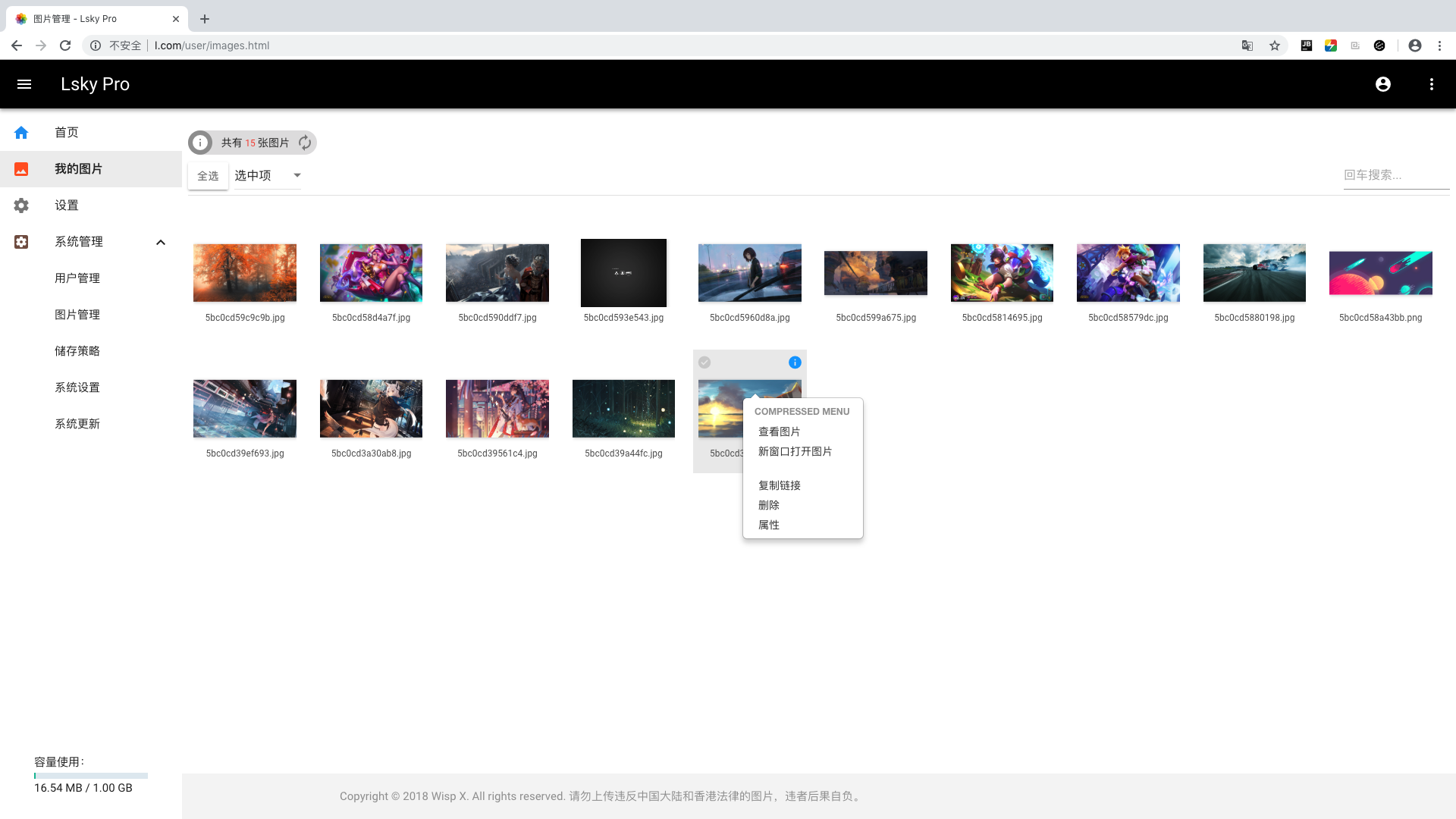Screen dimensions: 1456x819
Task: Bookmark page with star icon
Action: point(1274,45)
